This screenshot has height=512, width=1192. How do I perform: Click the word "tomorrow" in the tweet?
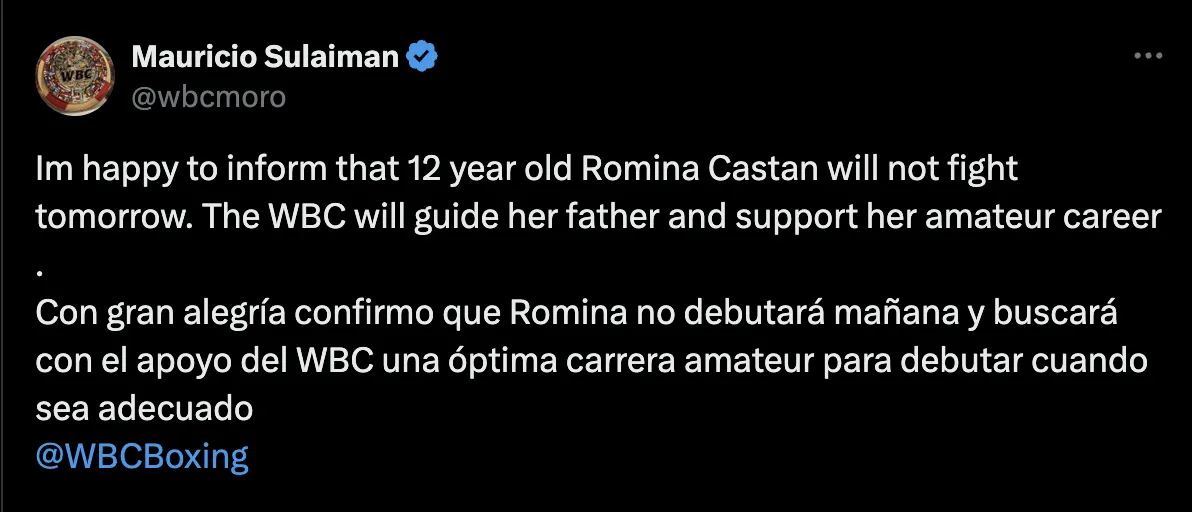[109, 218]
